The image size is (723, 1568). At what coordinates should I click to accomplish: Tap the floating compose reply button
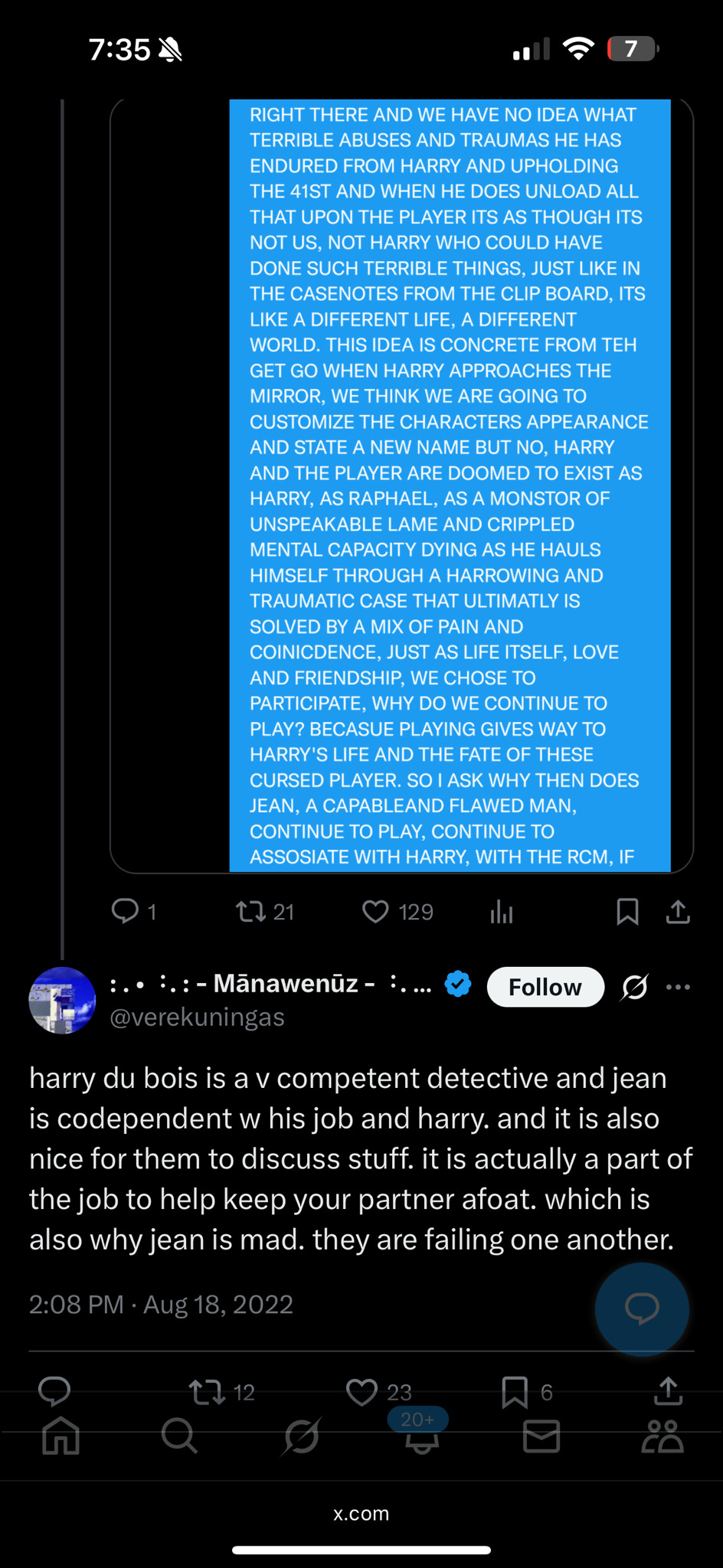coord(642,1308)
